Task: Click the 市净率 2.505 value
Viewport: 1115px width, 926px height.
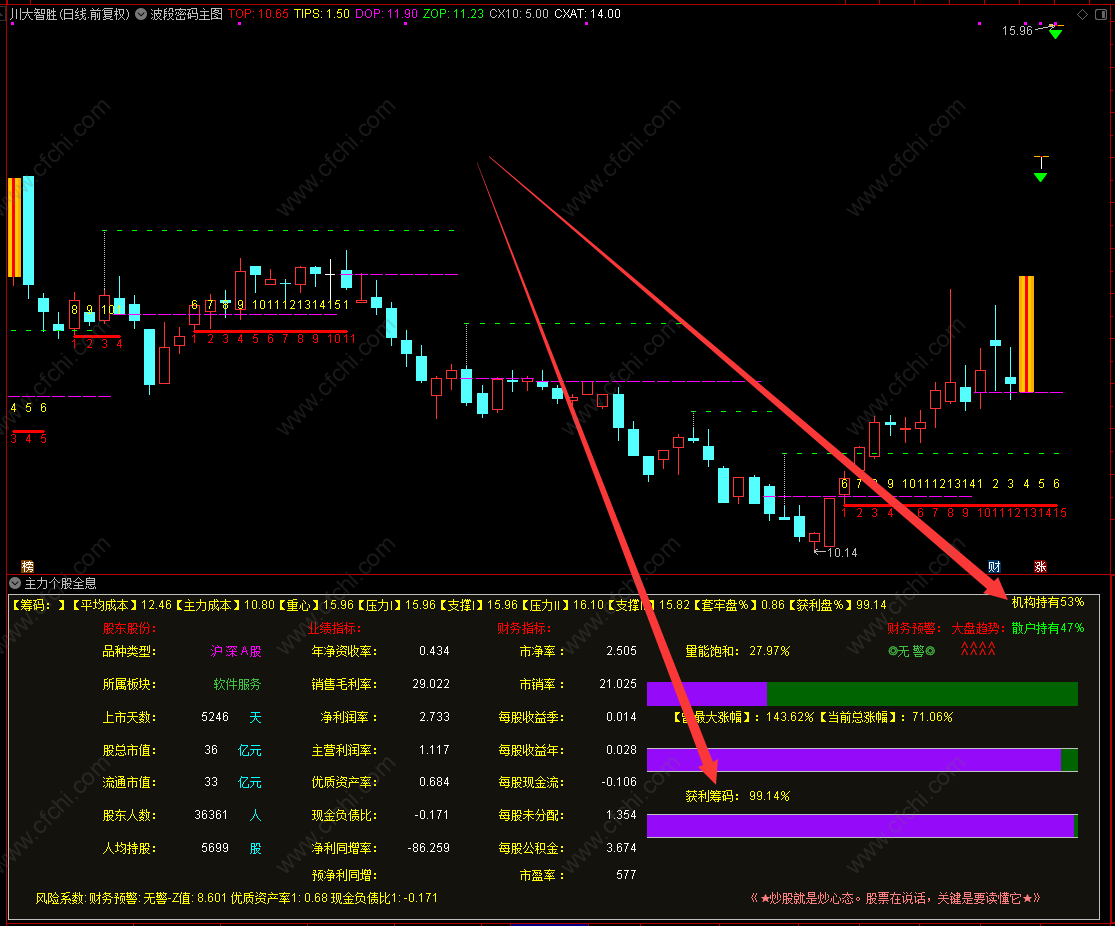Action: (621, 651)
